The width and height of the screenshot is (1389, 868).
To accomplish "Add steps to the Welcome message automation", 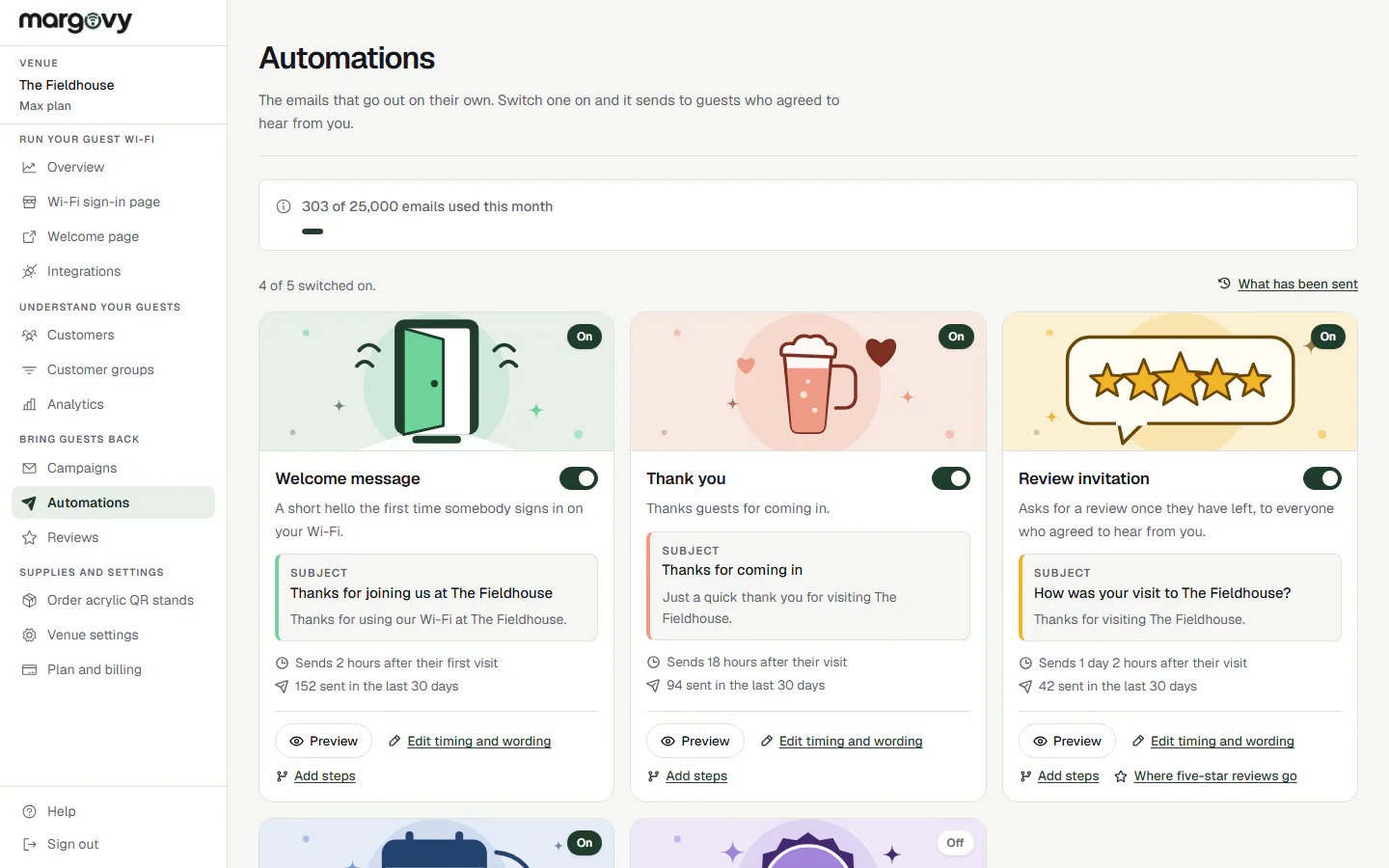I will tap(325, 776).
